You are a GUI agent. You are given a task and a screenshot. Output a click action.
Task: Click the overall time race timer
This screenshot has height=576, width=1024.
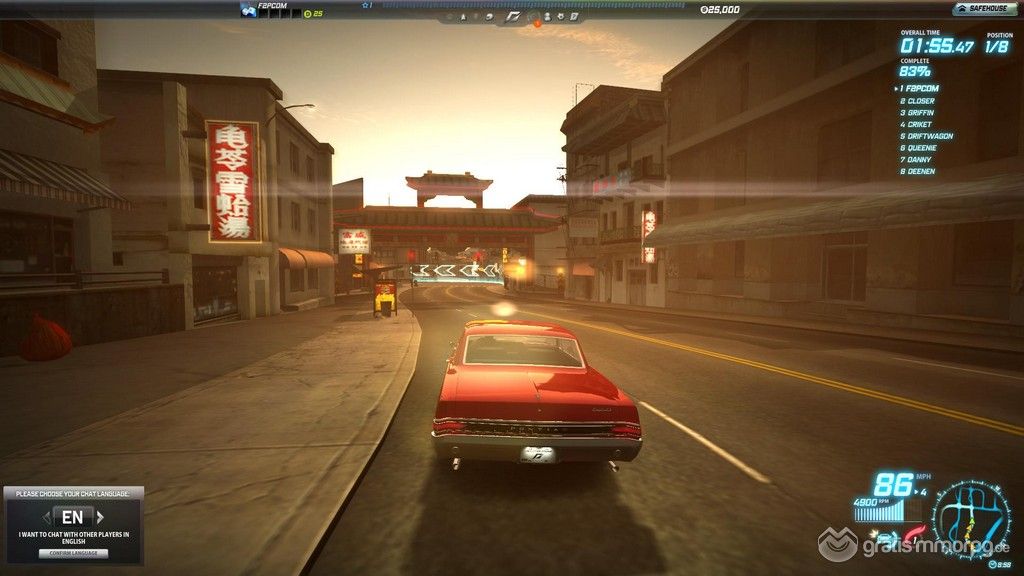(936, 46)
